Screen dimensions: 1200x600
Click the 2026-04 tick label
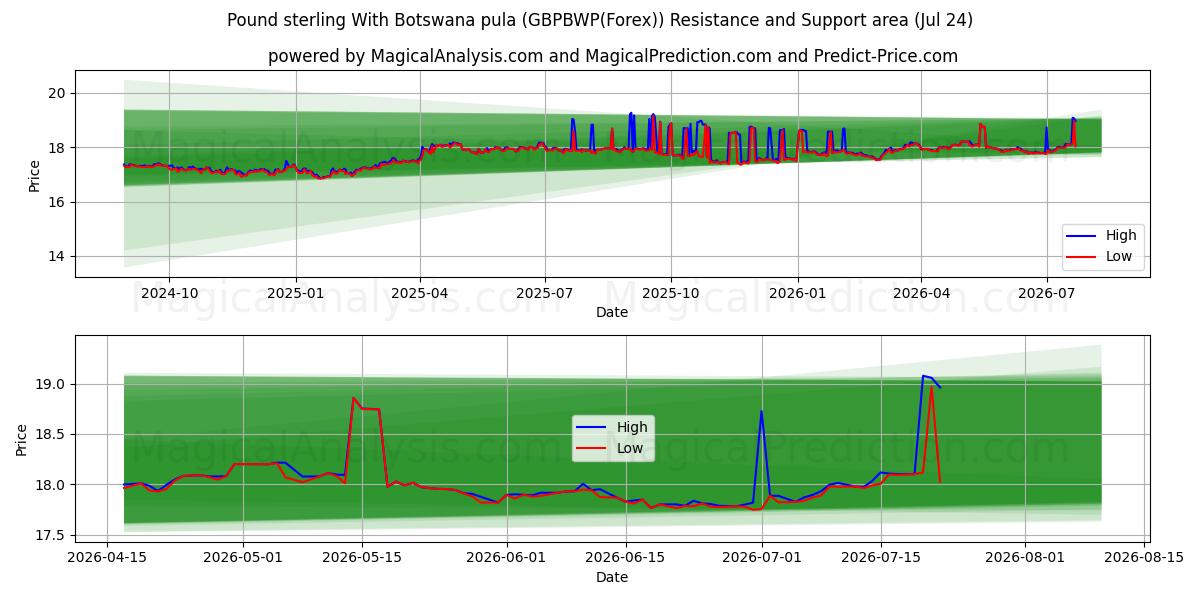(920, 292)
